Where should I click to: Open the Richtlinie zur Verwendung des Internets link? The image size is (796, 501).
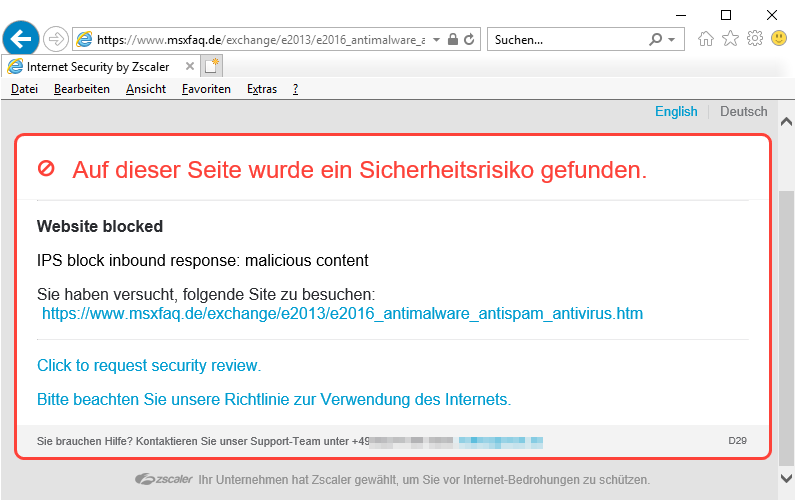(274, 399)
